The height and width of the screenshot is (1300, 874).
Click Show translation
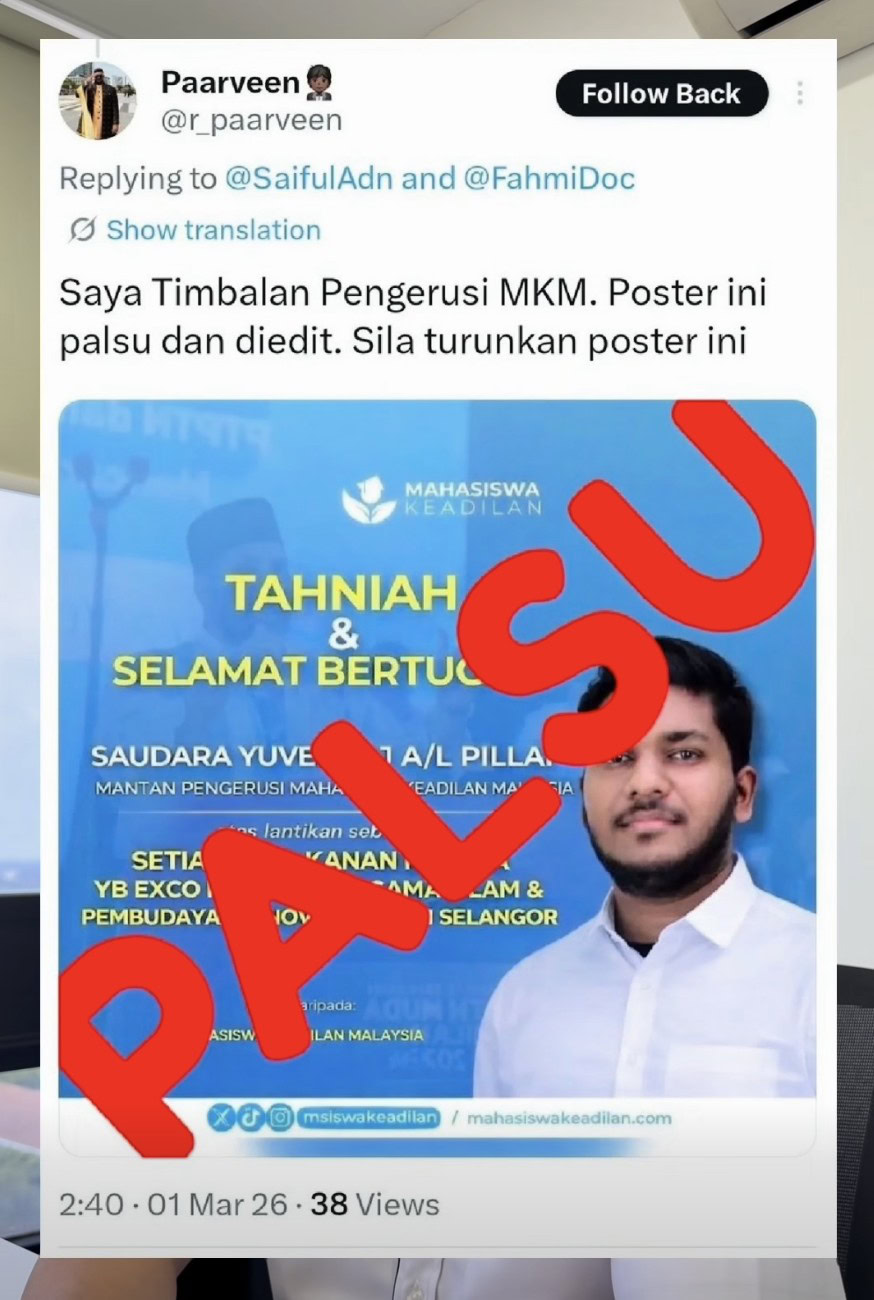(213, 230)
